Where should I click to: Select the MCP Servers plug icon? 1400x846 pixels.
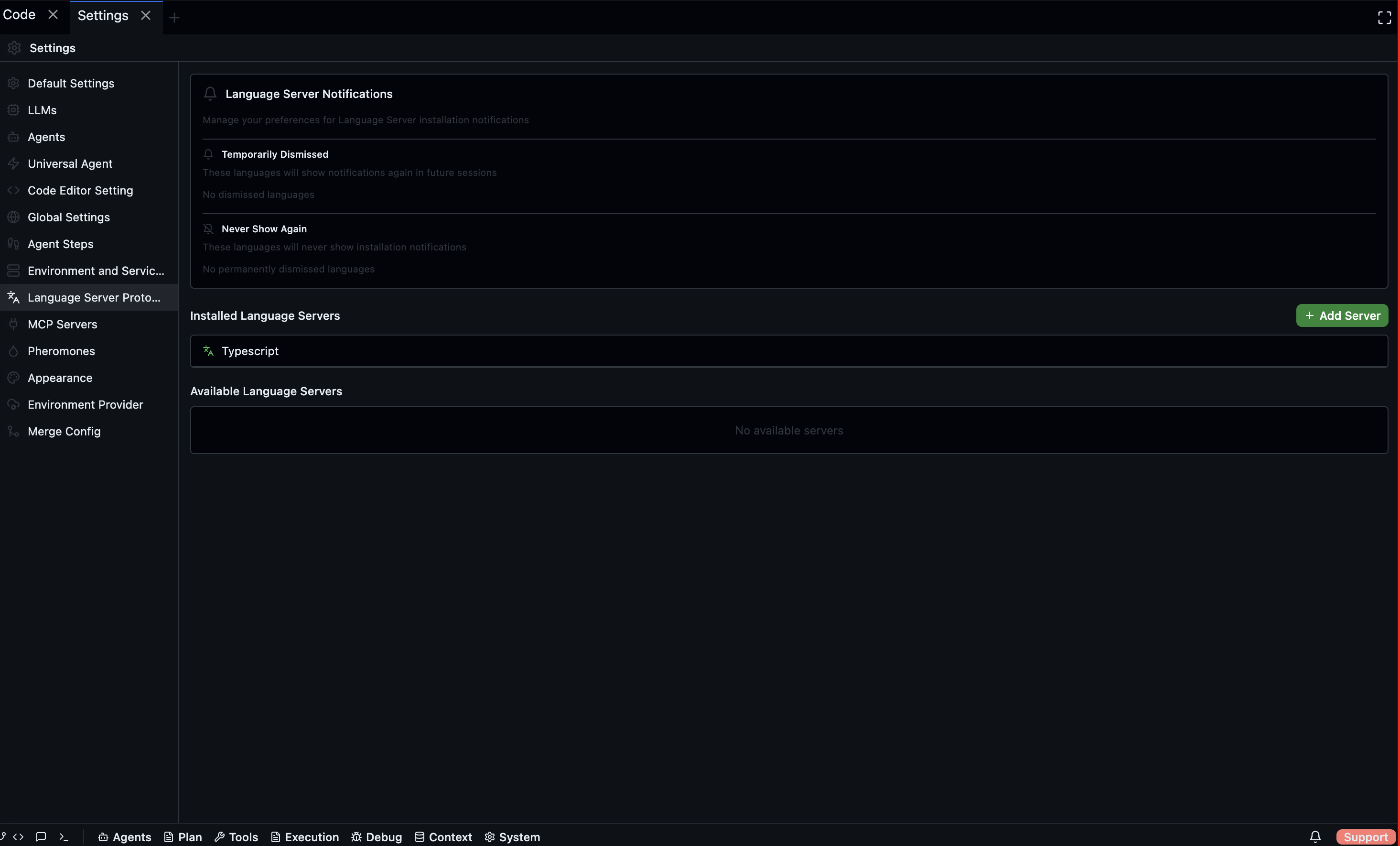click(x=14, y=324)
